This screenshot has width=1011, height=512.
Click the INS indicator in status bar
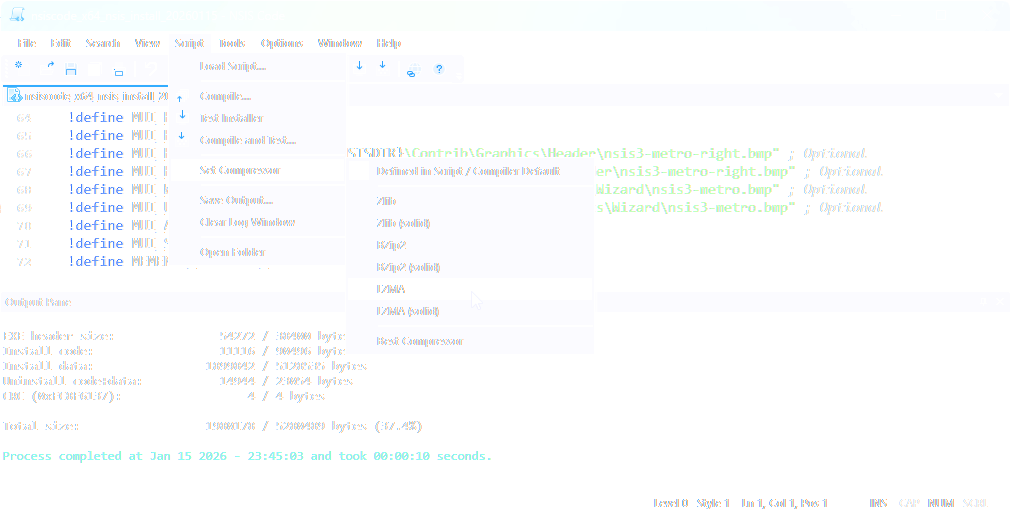coord(878,503)
